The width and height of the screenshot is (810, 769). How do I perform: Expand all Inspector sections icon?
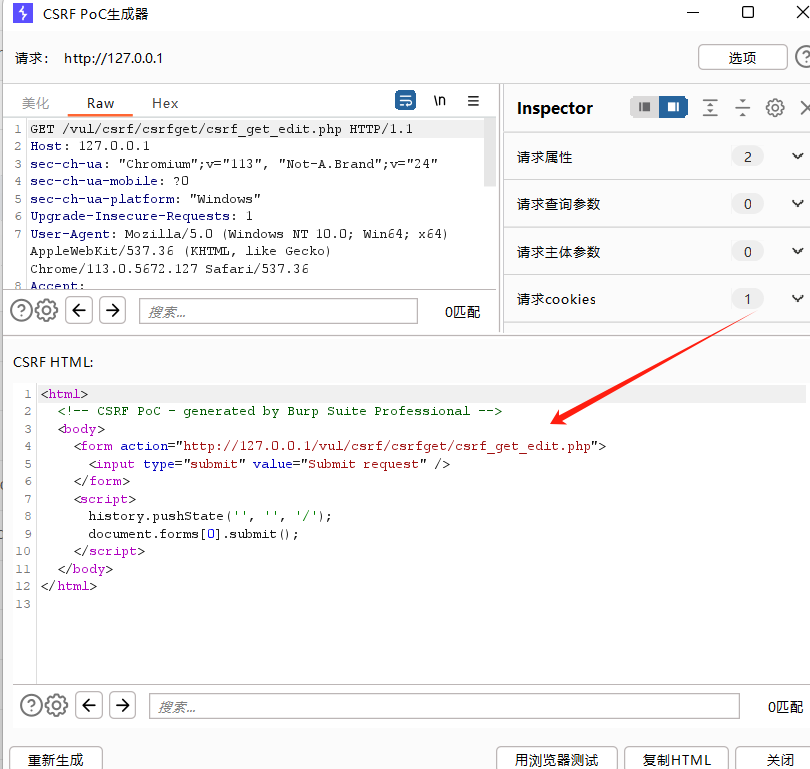[x=710, y=107]
